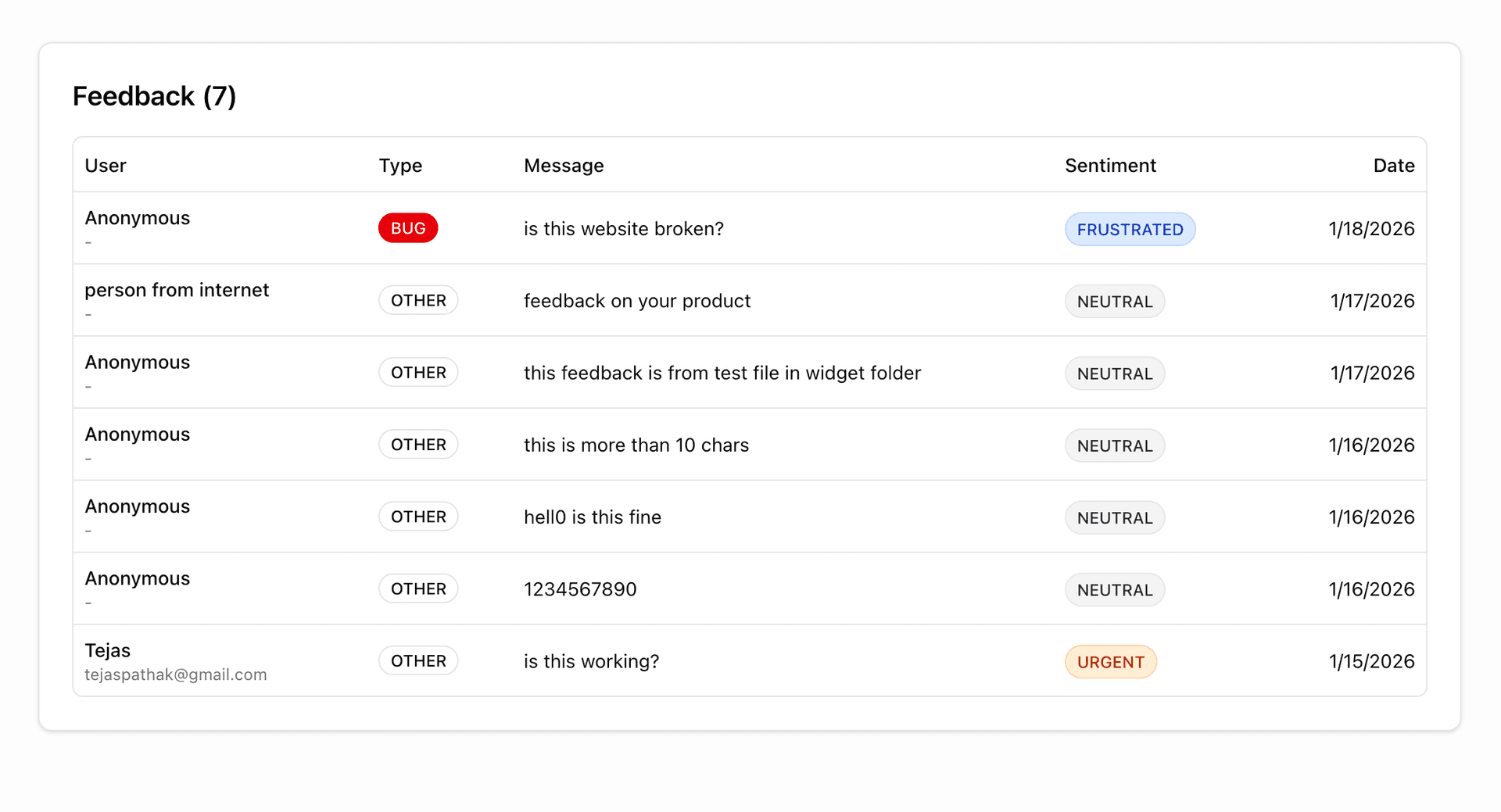
Task: Select the 'hell0 is this fine' message
Action: pyautogui.click(x=592, y=517)
